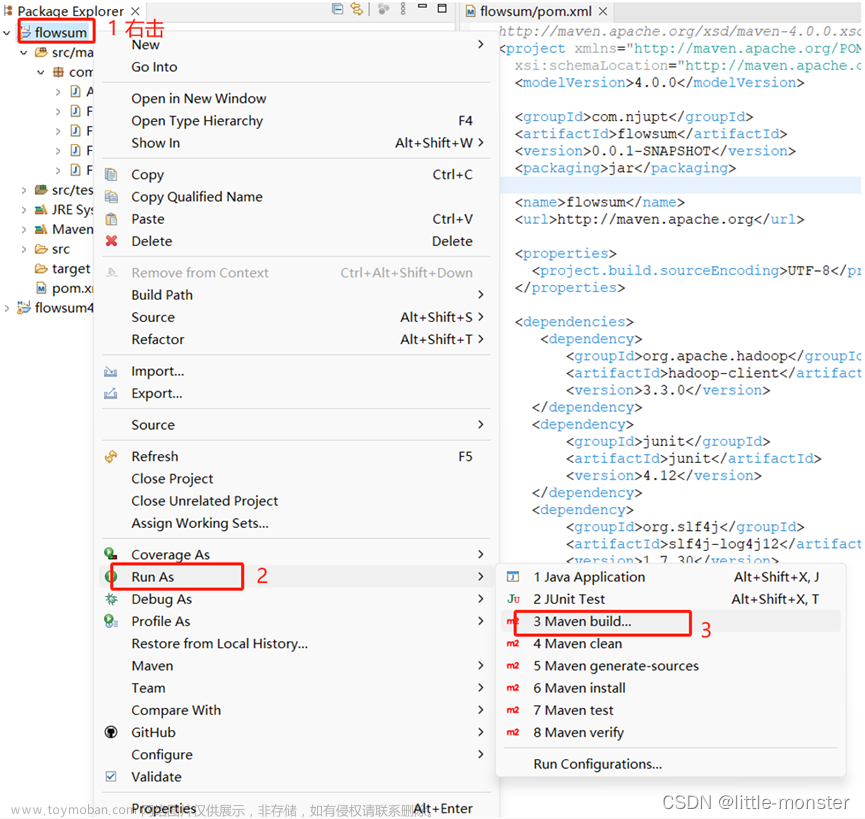Collapse the src/main source folder arrow
Image resolution: width=865 pixels, height=819 pixels.
point(24,53)
